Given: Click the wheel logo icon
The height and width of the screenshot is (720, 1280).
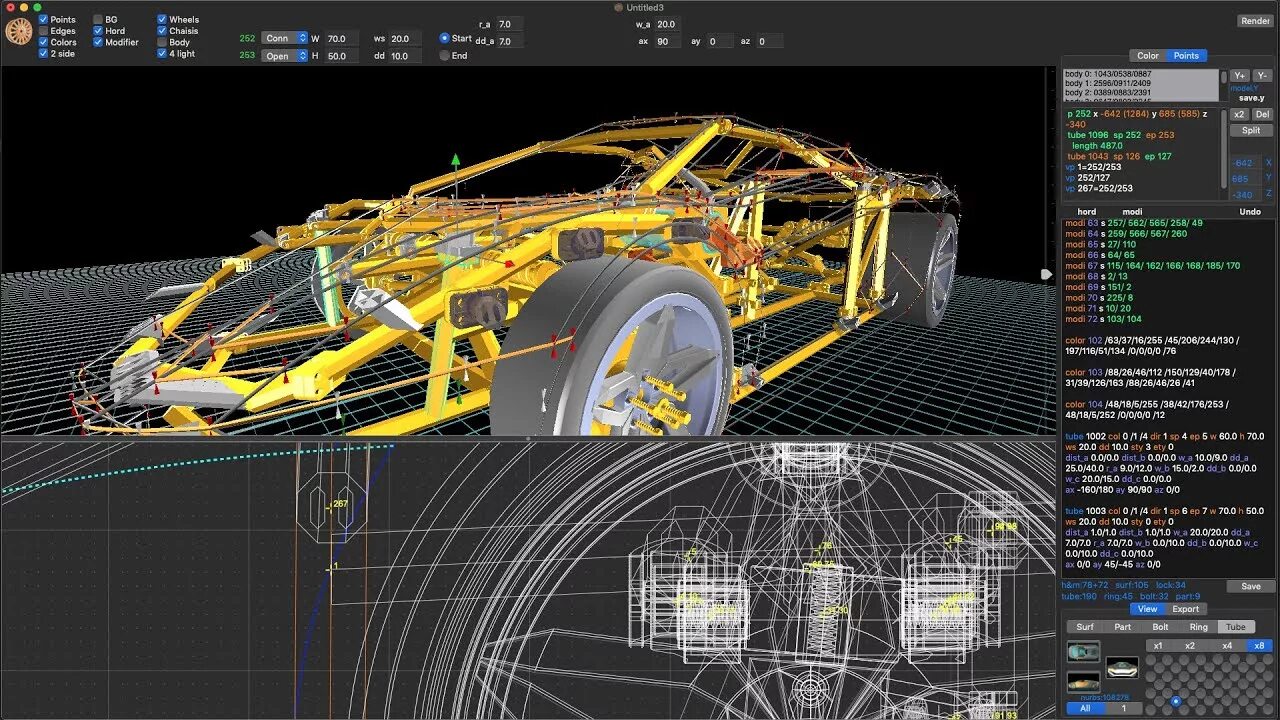Looking at the screenshot, I should (x=19, y=32).
